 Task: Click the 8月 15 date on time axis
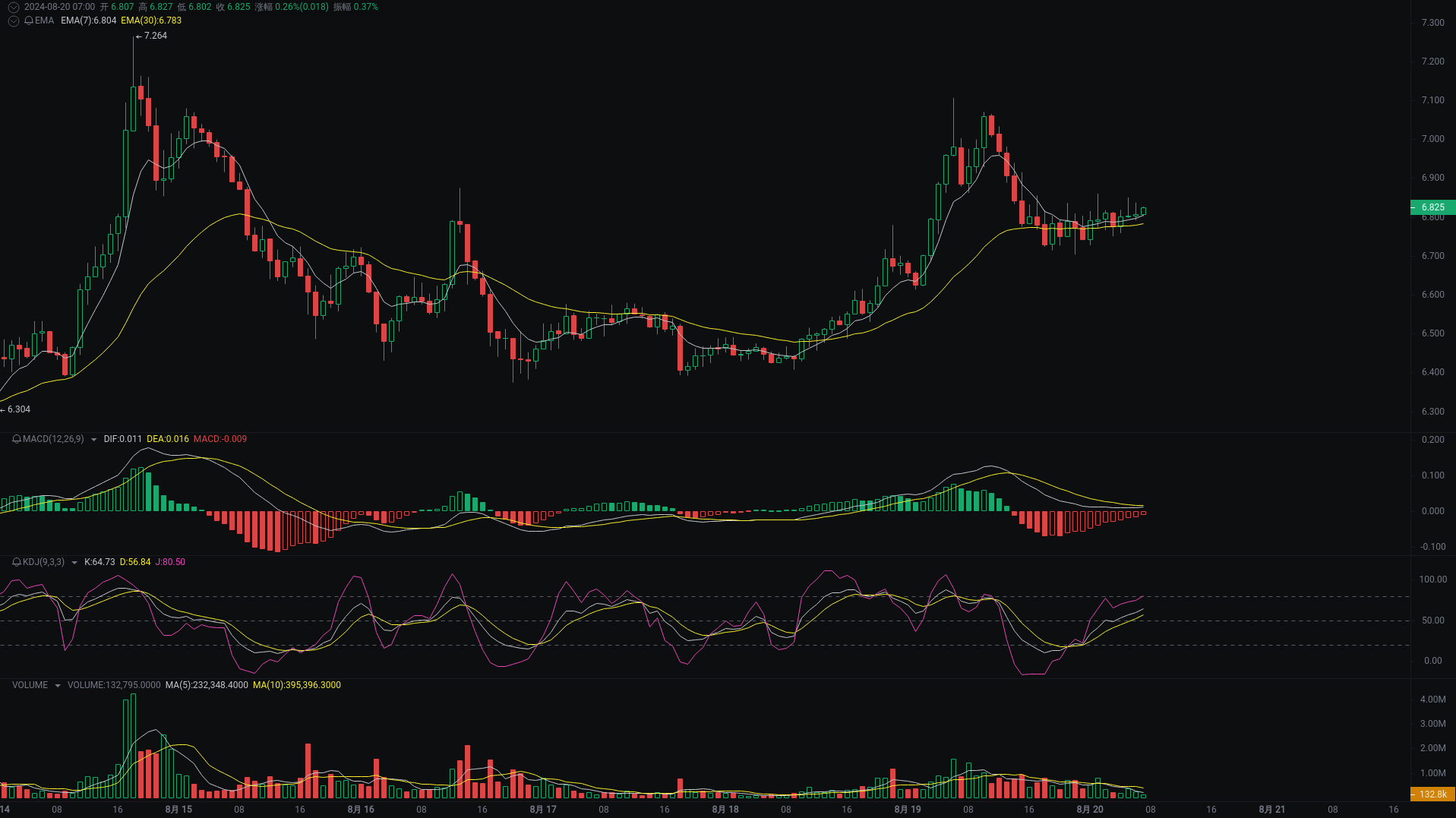[x=178, y=810]
